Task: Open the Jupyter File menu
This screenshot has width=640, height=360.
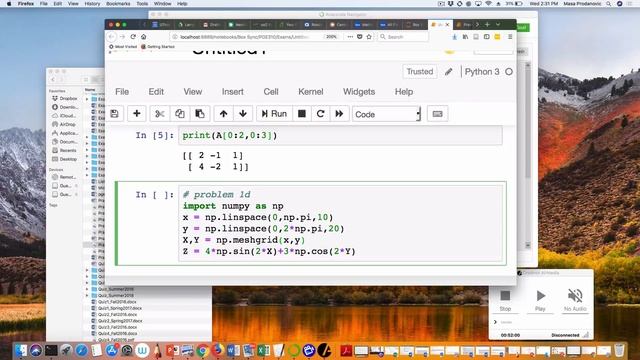Action: [x=122, y=92]
